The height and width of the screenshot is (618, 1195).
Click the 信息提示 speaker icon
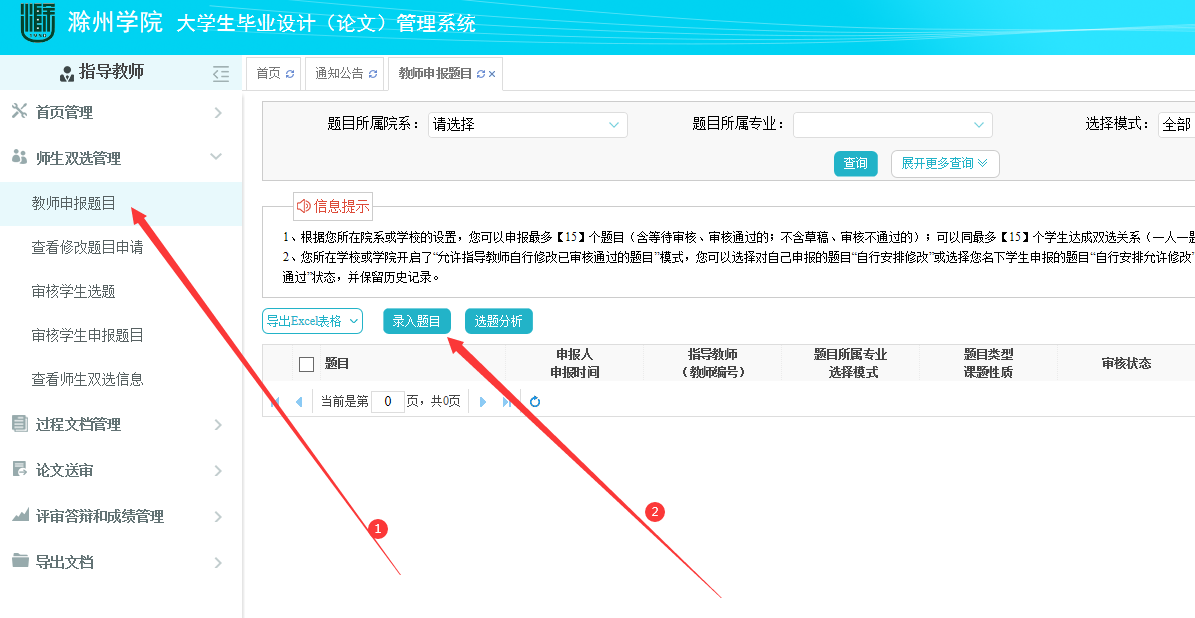[303, 206]
